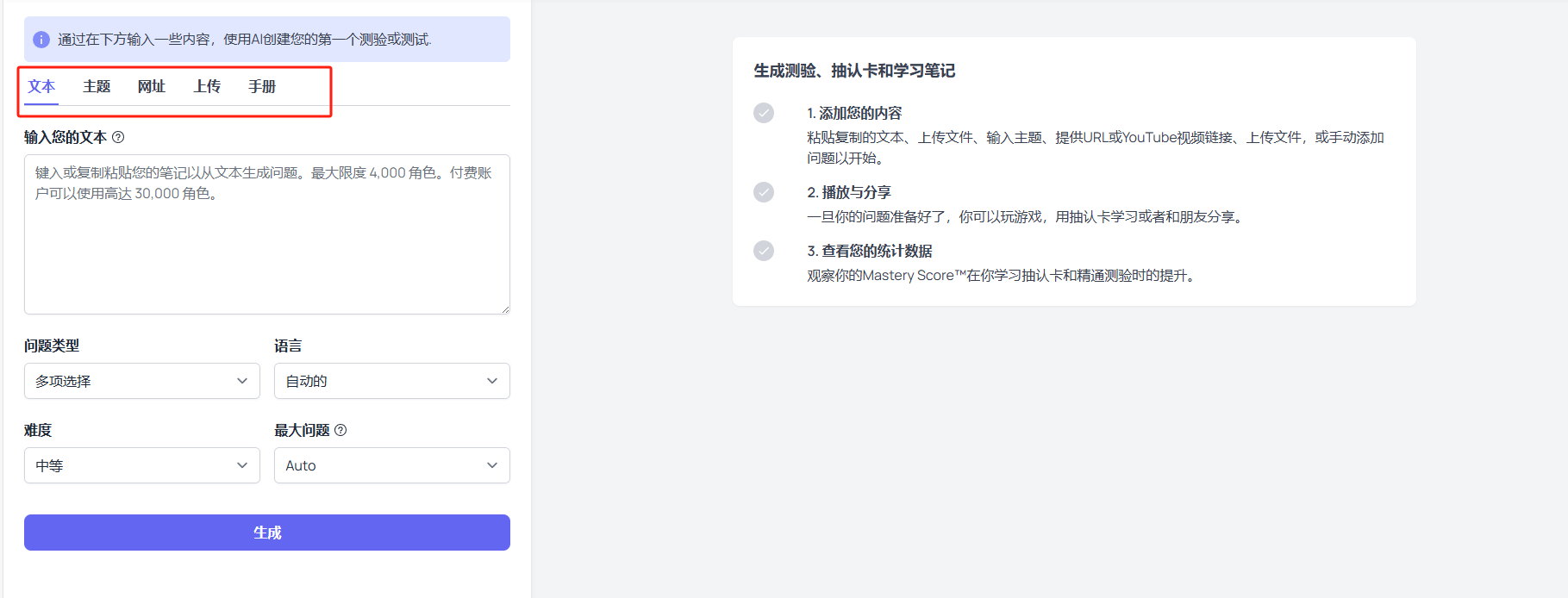1568x598 pixels.
Task: Click the description starting 粘贴复制的文本
Action: 1096,147
